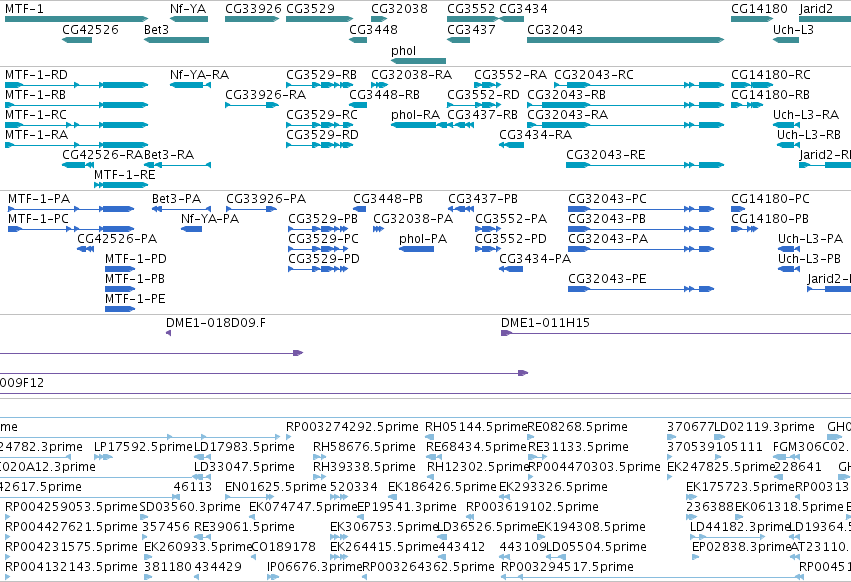Click EST label LP17592.5prime
Viewport: 851px width, 582px height.
[x=143, y=446]
